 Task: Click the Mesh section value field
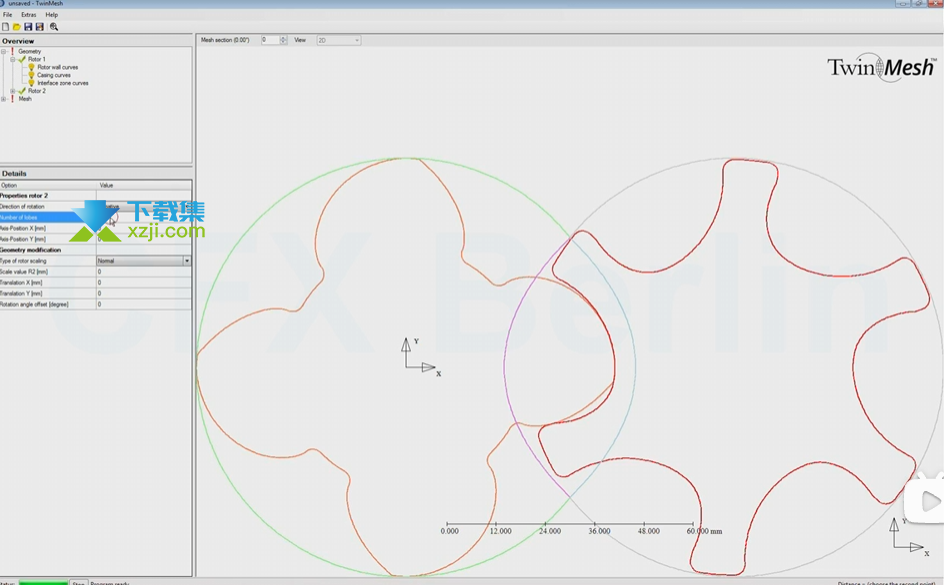[270, 40]
